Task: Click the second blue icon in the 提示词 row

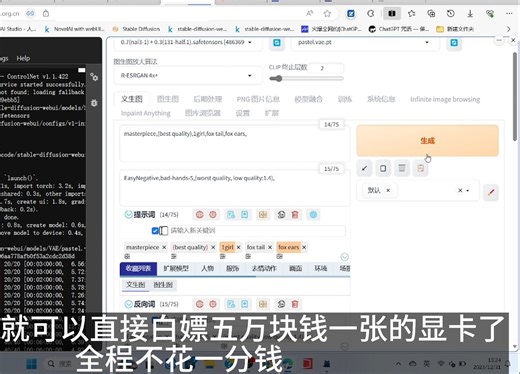Action: (x=245, y=215)
